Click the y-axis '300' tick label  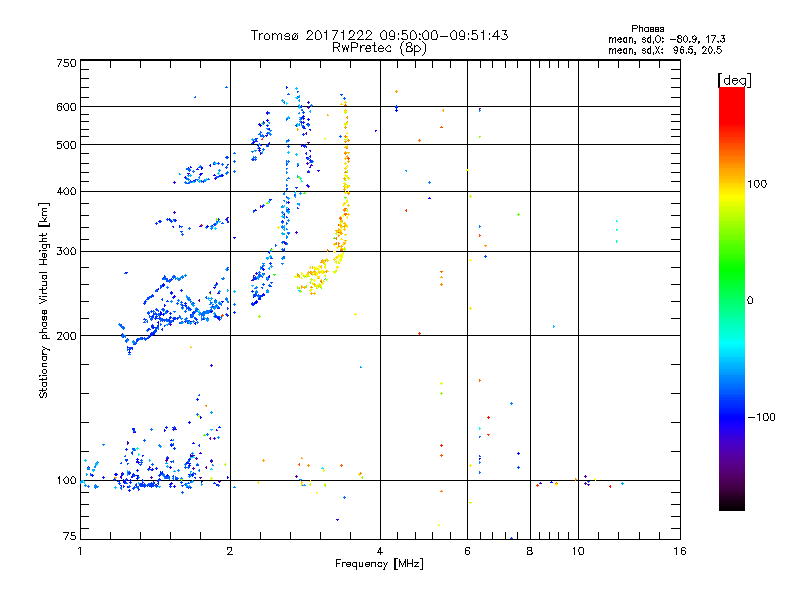(x=66, y=251)
